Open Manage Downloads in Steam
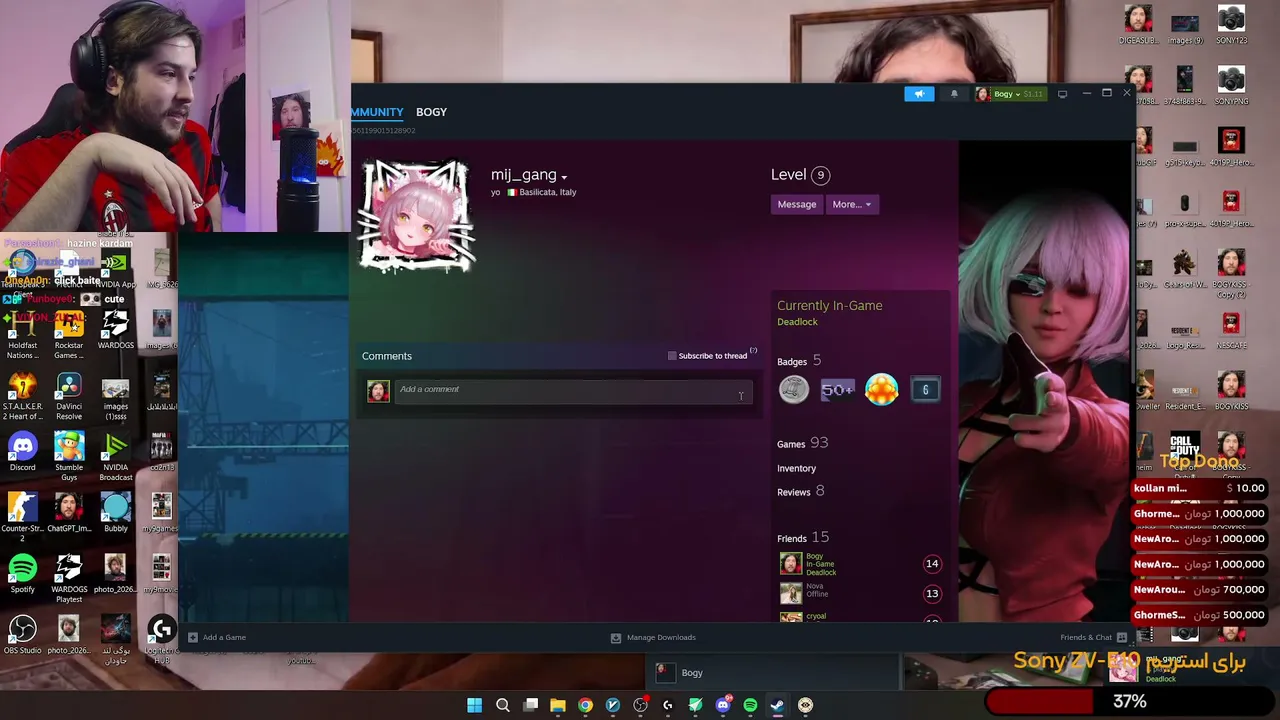Image resolution: width=1280 pixels, height=720 pixels. point(653,637)
